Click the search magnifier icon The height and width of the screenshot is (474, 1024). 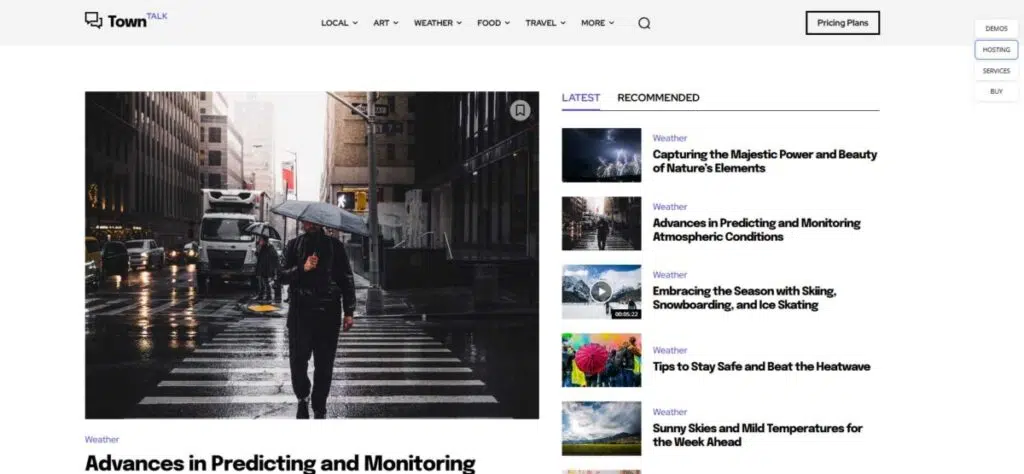click(644, 23)
